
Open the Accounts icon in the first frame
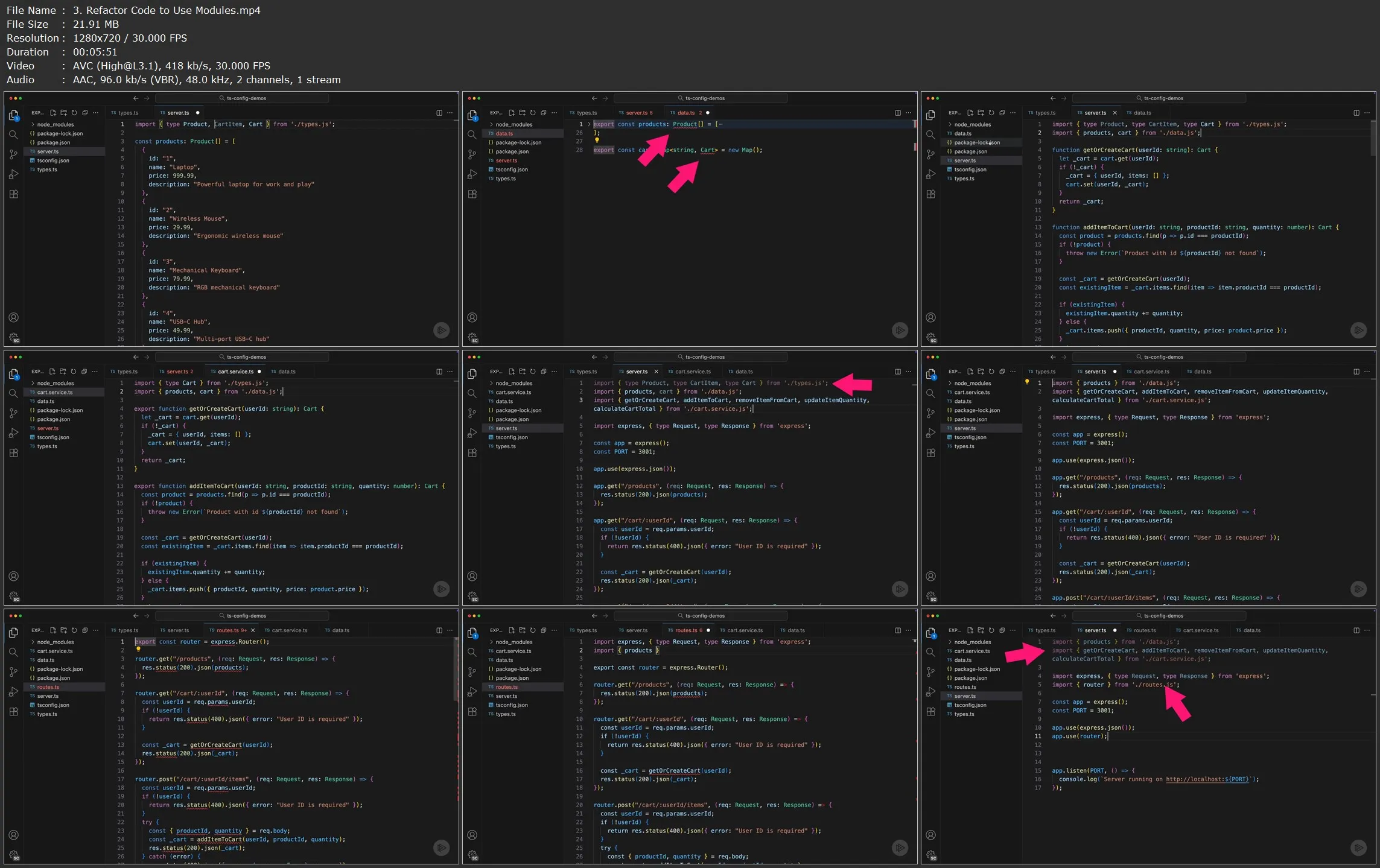point(14,318)
